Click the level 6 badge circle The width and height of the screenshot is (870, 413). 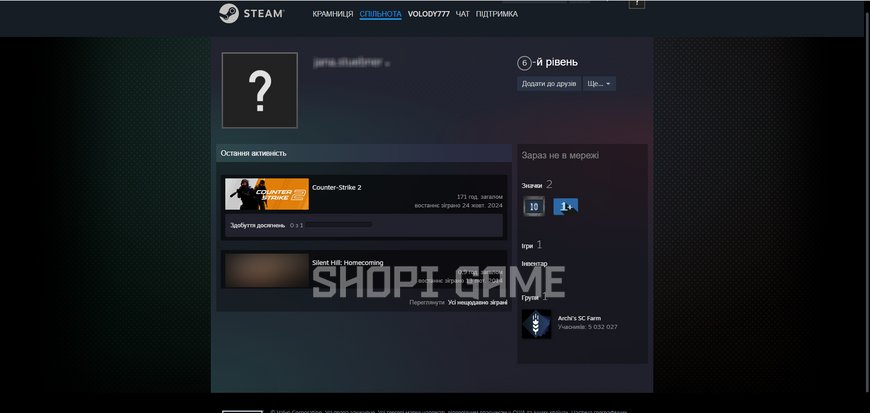pyautogui.click(x=524, y=63)
